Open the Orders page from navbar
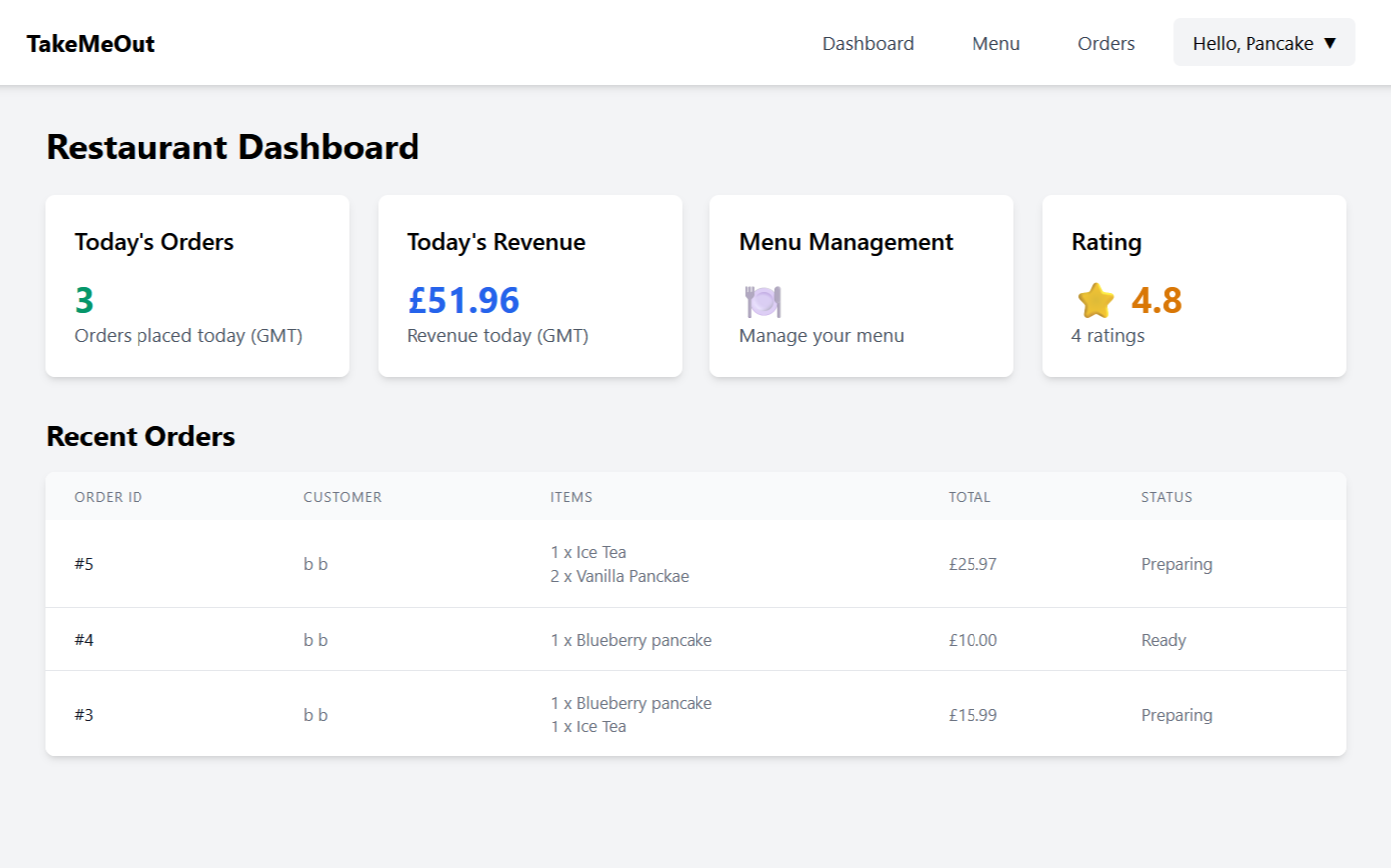Viewport: 1391px width, 868px height. pyautogui.click(x=1105, y=43)
